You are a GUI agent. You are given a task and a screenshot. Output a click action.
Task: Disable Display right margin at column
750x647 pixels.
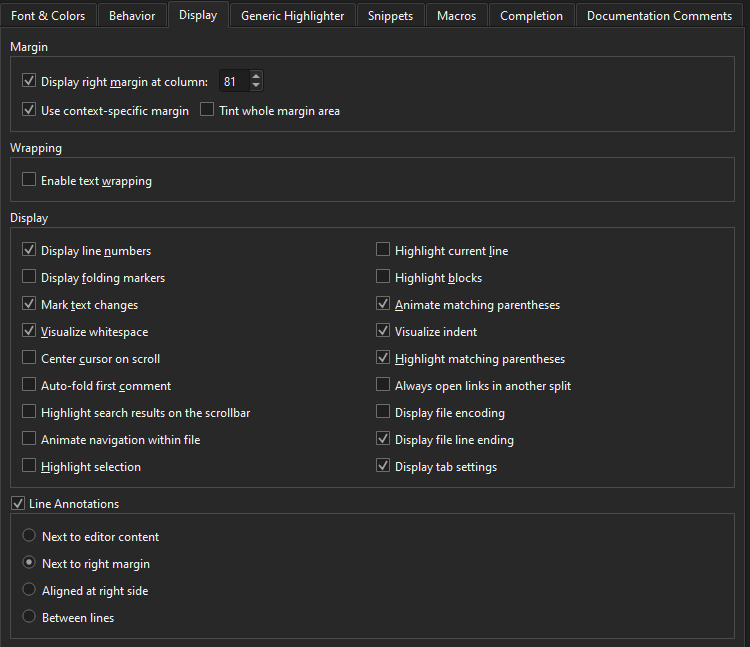coord(29,81)
